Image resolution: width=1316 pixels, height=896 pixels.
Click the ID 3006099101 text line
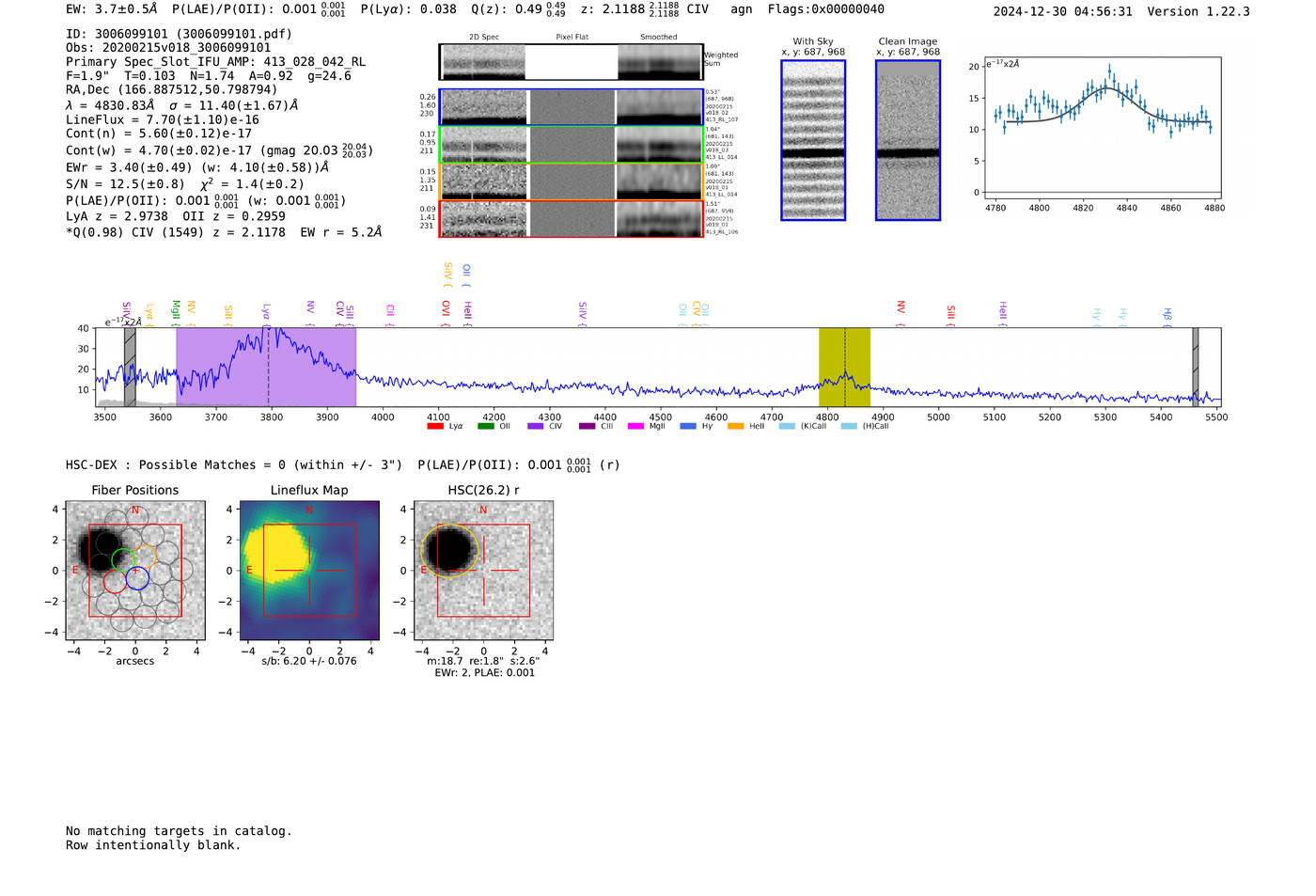(179, 34)
